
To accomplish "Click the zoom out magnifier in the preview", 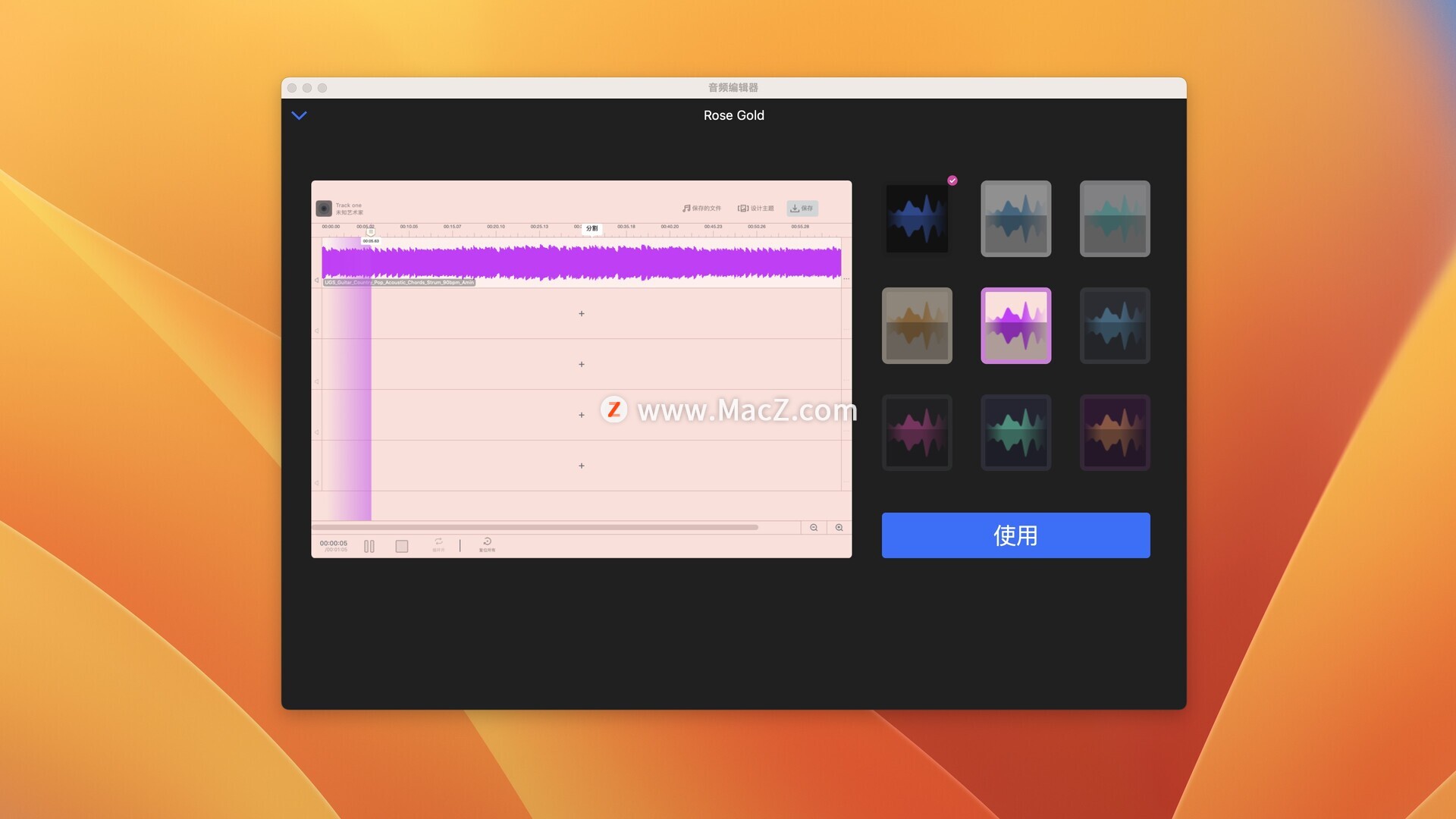I will coord(814,528).
